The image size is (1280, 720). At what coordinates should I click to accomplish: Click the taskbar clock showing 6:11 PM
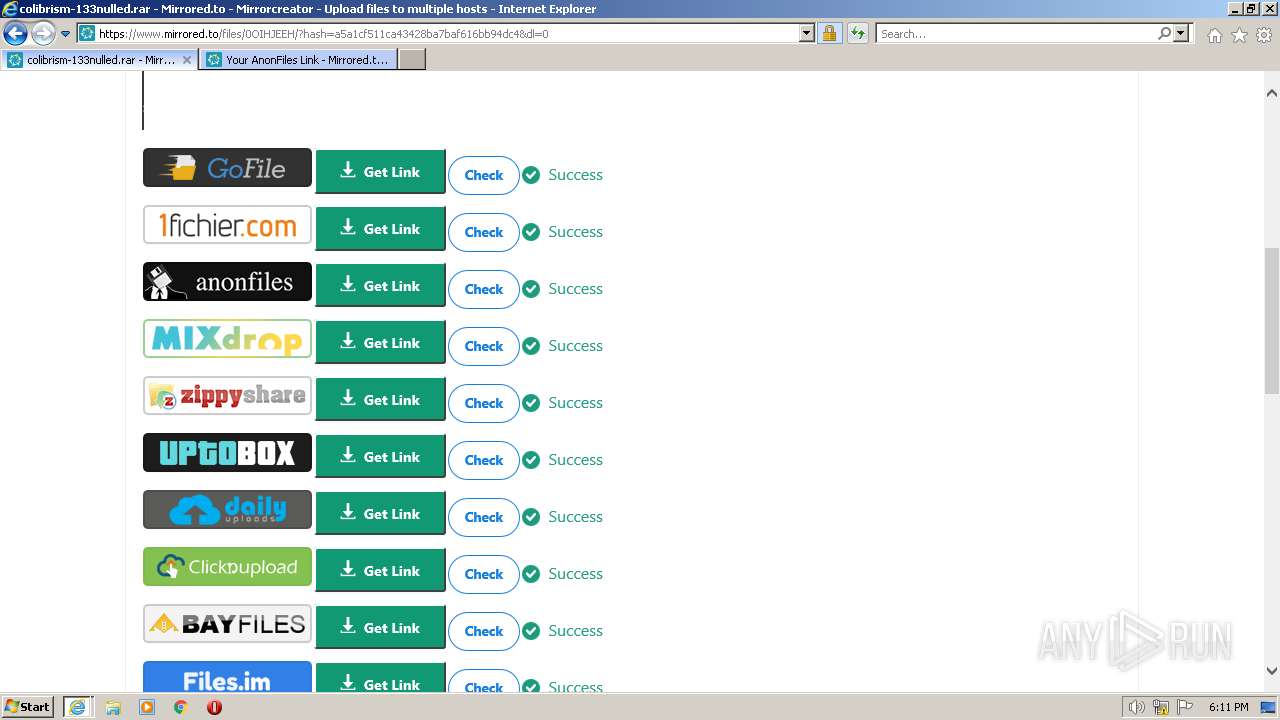[x=1228, y=707]
